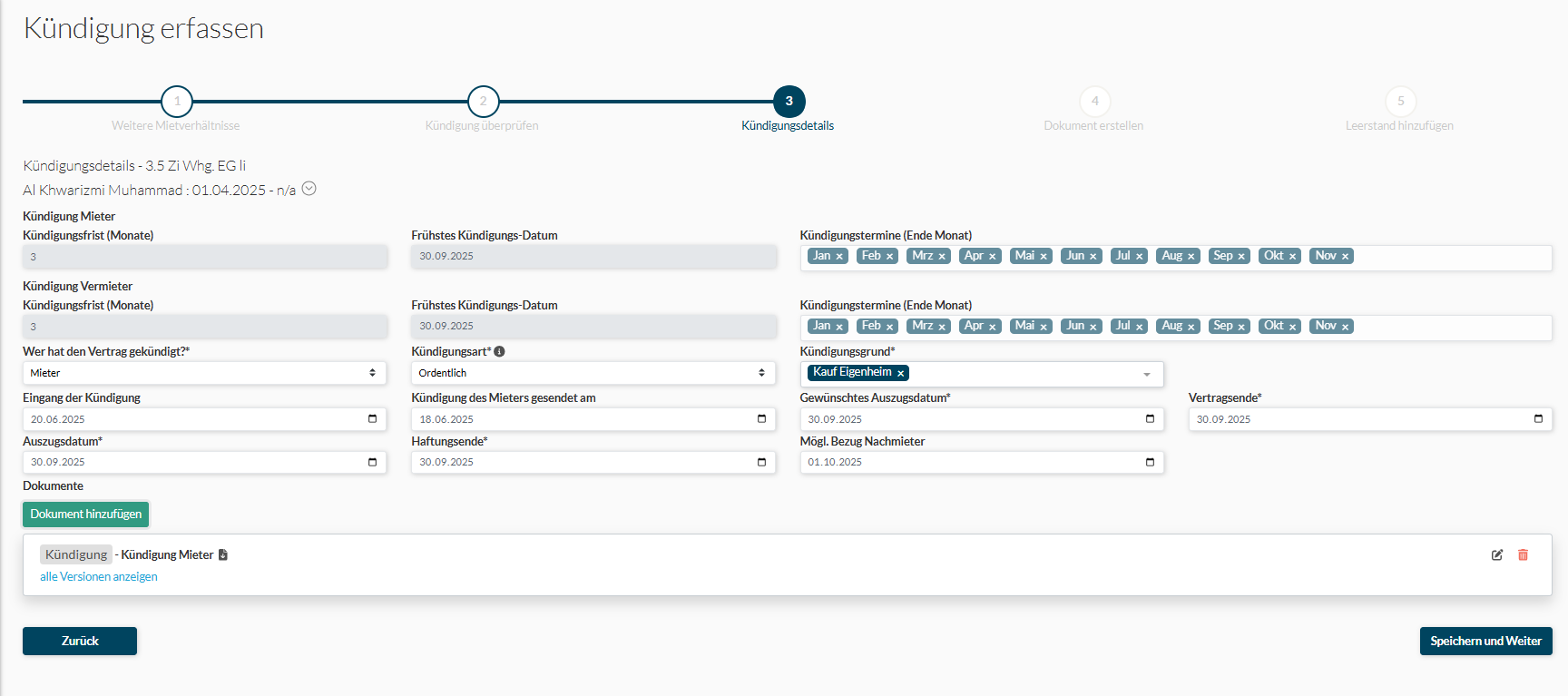Click the edit icon for Kündigung document
Image resolution: width=1568 pixels, height=696 pixels.
coord(1496,554)
